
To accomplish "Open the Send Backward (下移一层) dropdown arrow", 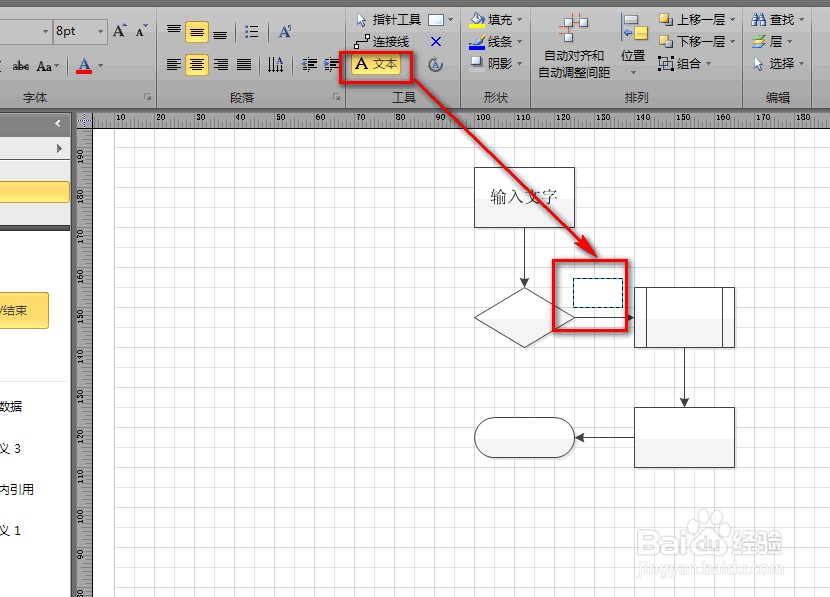I will coord(733,41).
